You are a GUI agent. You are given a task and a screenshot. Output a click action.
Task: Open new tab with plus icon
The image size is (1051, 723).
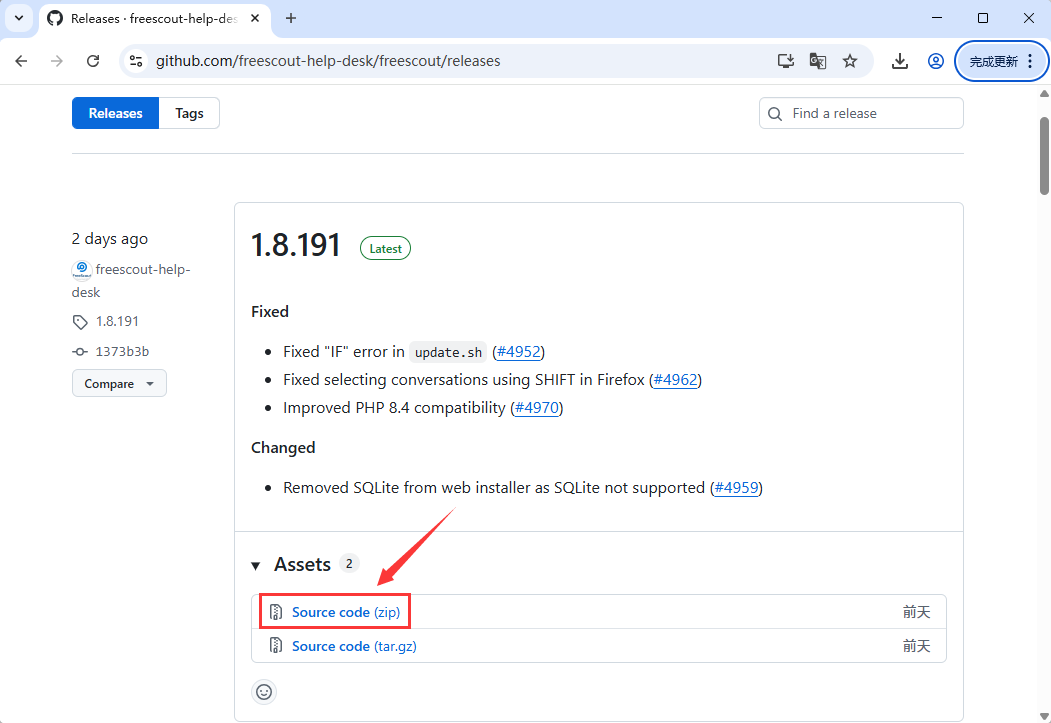point(291,18)
